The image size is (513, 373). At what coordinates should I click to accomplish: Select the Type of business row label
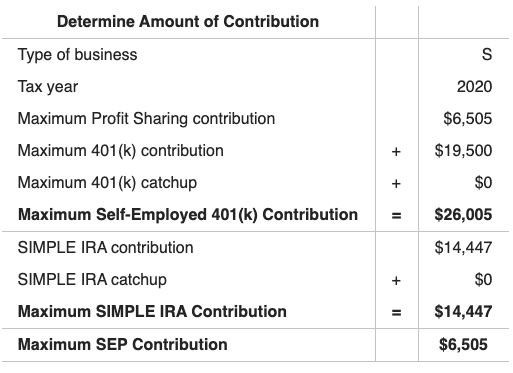[x=77, y=54]
